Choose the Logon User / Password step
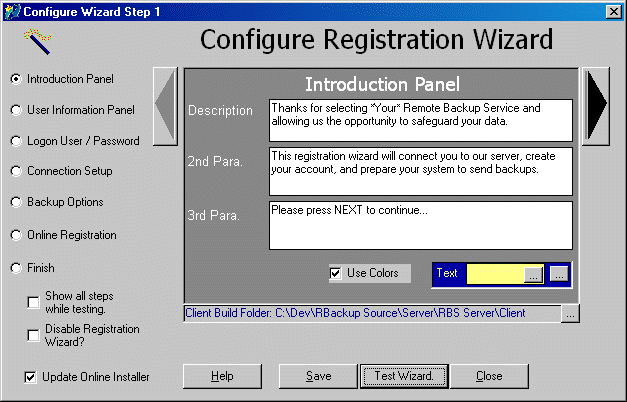 coord(15,141)
